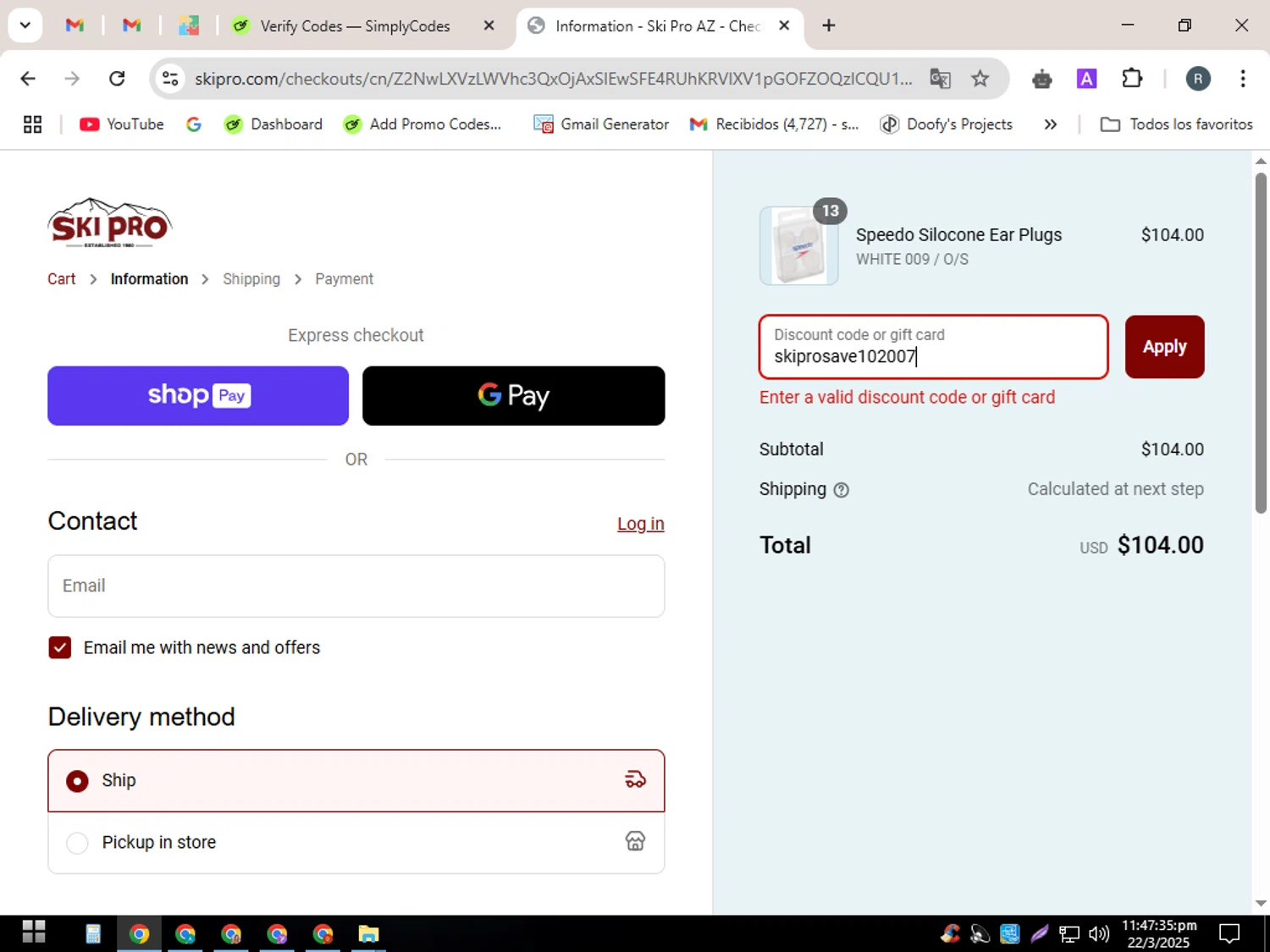The width and height of the screenshot is (1270, 952).
Task: Open Chrome three-dot menu
Action: coord(1242,79)
